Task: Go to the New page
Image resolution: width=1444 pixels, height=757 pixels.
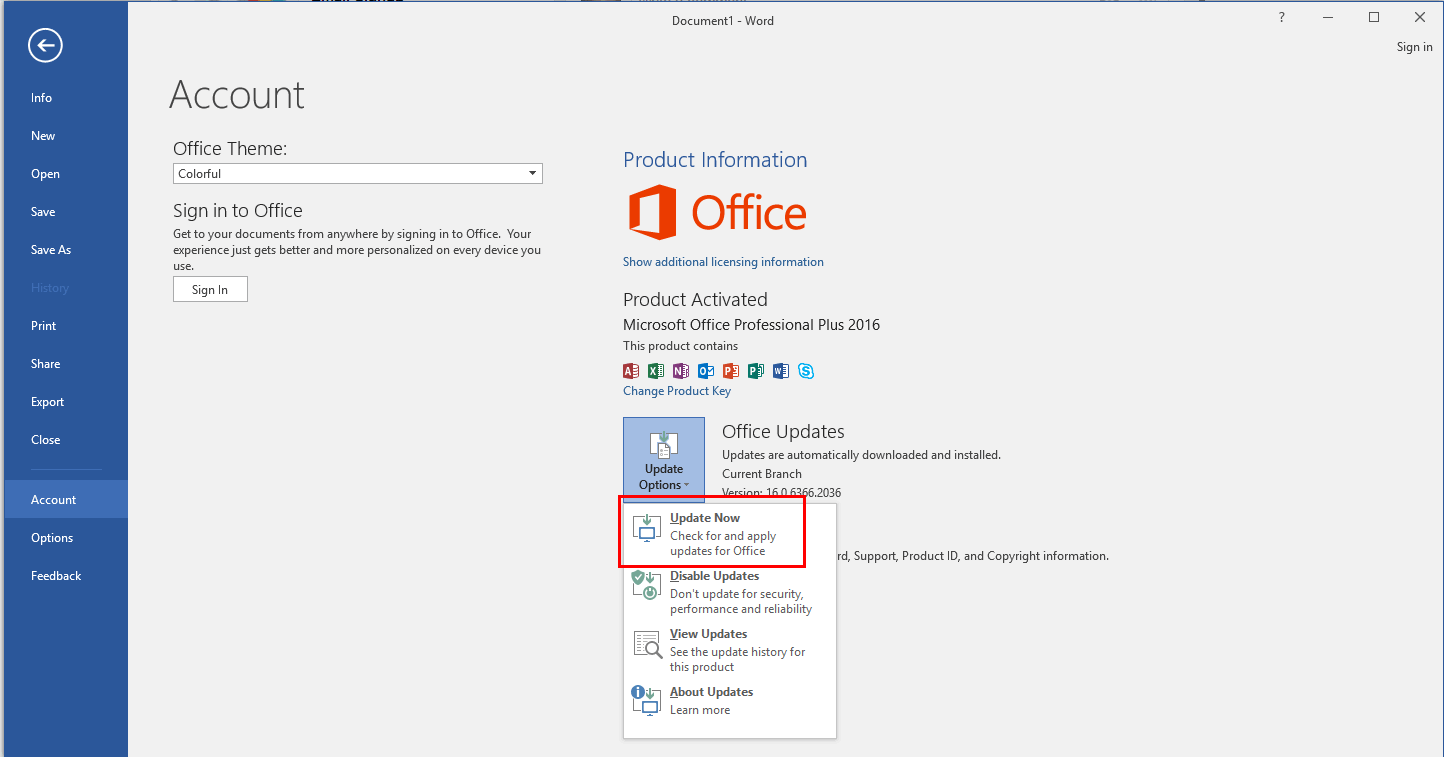Action: [x=64, y=136]
